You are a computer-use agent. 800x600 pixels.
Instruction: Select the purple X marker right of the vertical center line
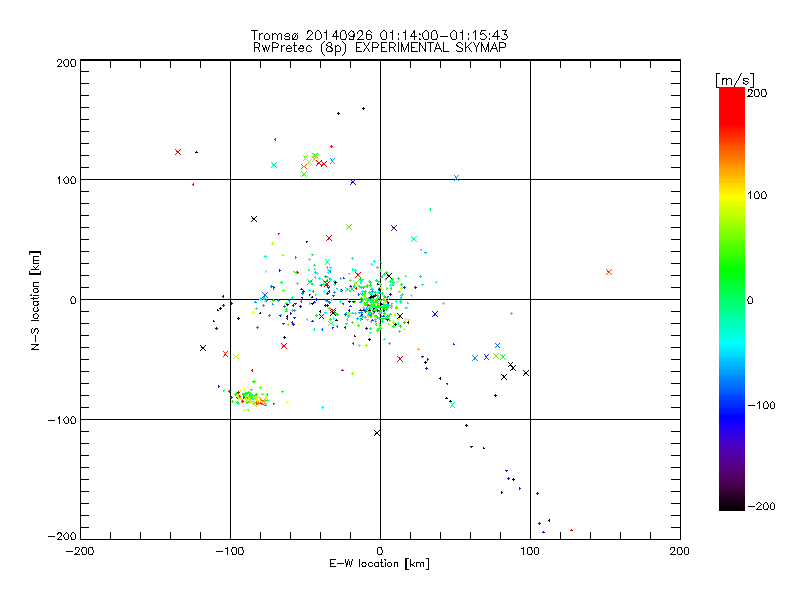click(394, 228)
